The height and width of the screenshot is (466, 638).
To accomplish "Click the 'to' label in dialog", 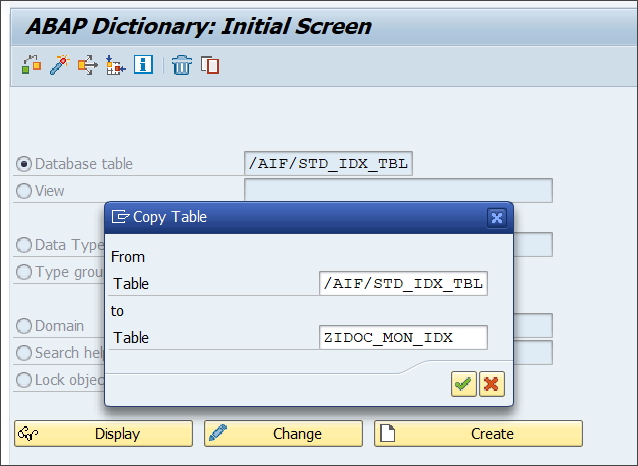I will (x=117, y=311).
